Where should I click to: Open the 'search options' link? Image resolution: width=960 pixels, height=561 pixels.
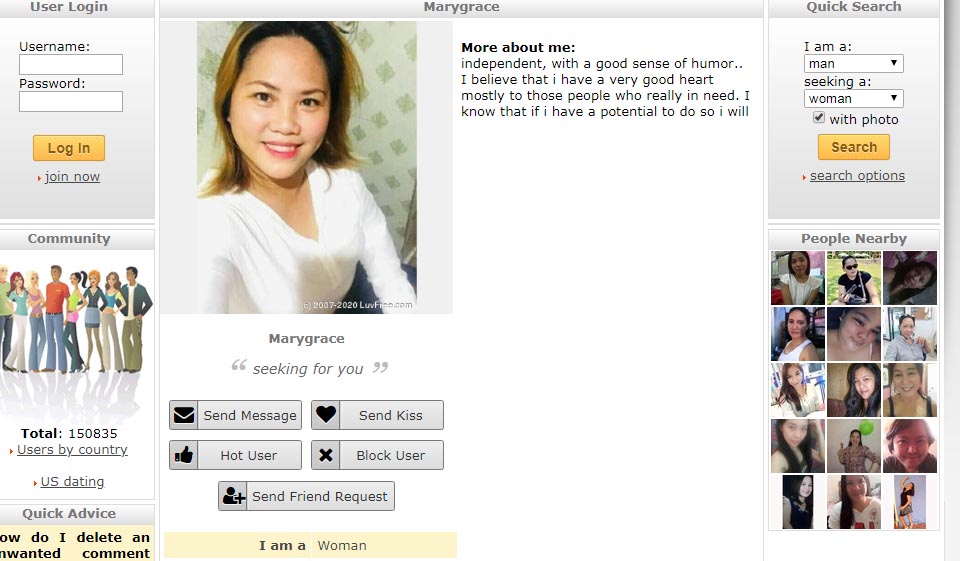(x=857, y=176)
